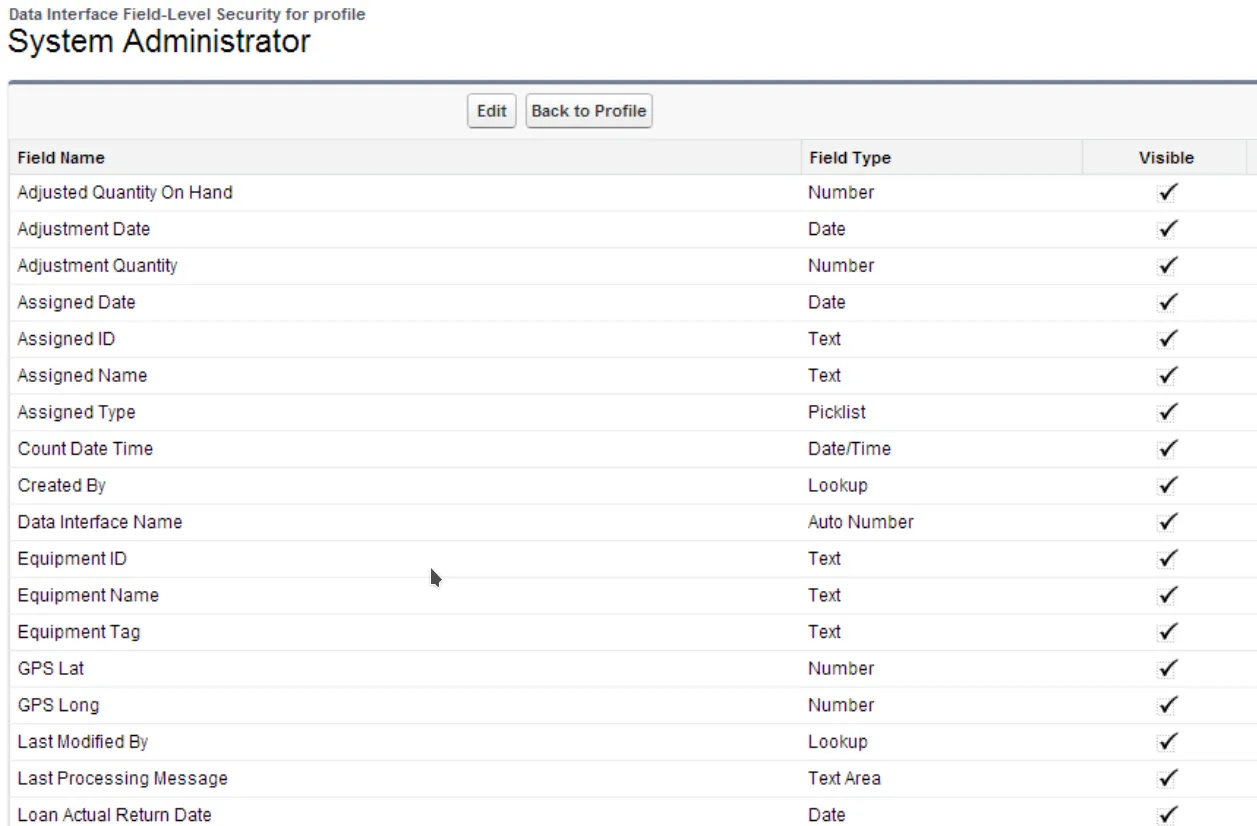The width and height of the screenshot is (1257, 826).
Task: Click 'Assigned ID' field name
Action: 66,339
